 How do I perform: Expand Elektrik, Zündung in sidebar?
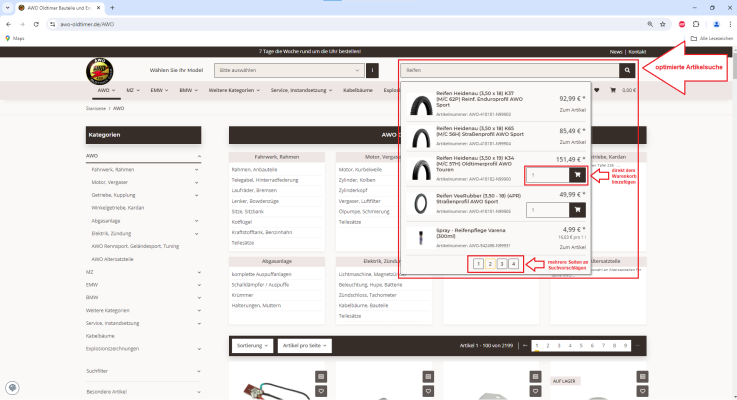pos(196,234)
